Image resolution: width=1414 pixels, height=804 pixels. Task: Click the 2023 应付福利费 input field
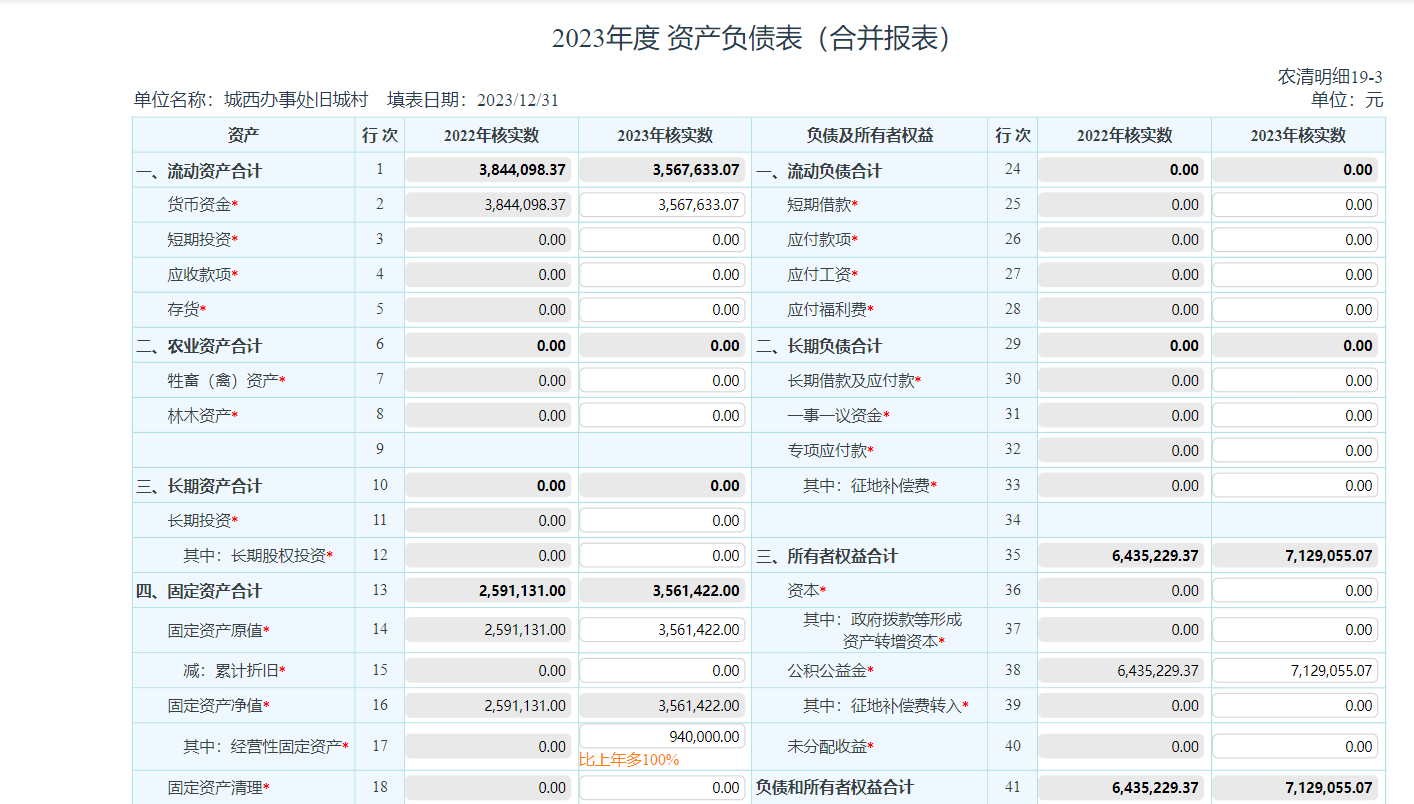pos(1295,310)
